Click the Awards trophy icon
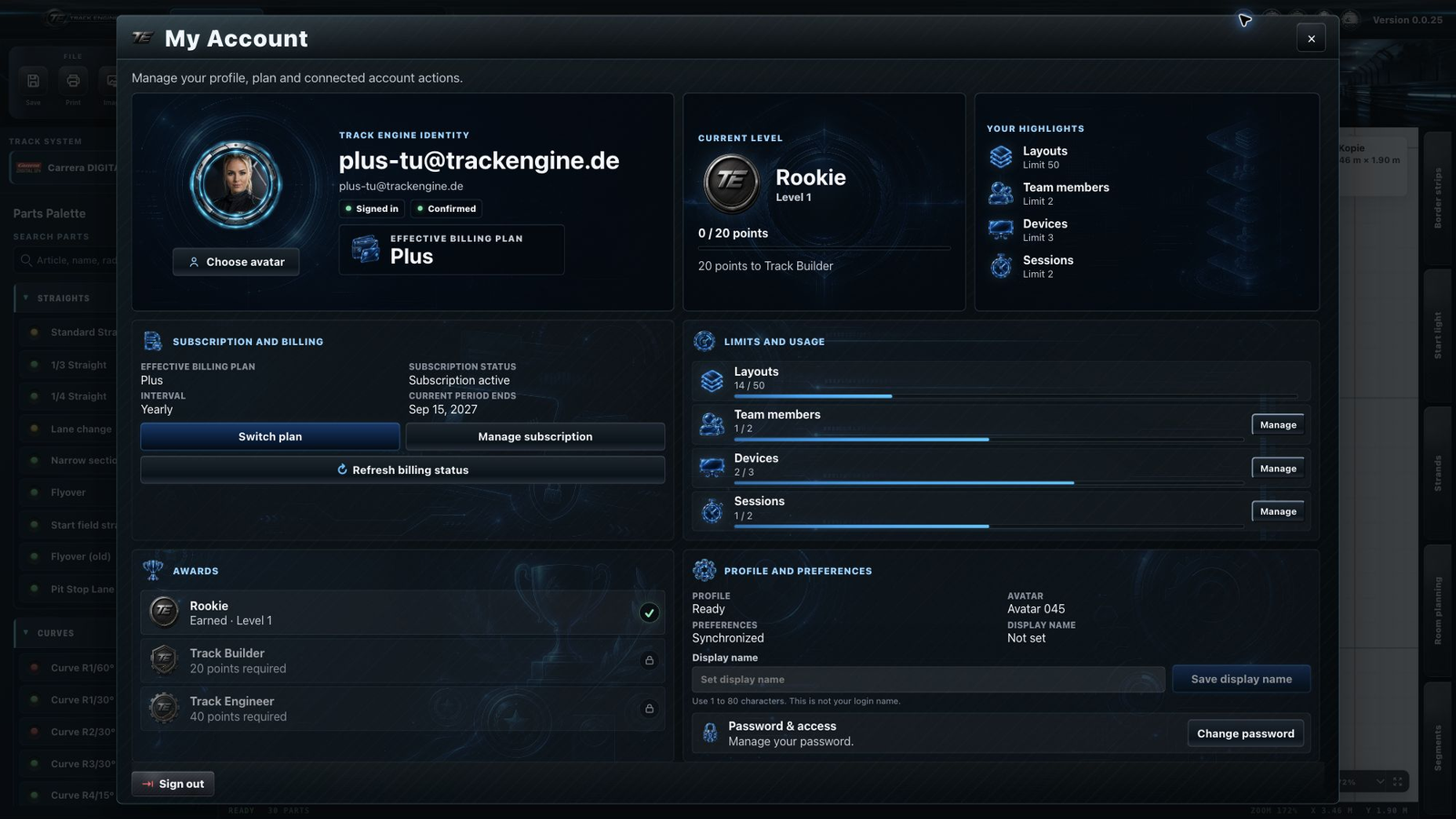 [x=153, y=571]
